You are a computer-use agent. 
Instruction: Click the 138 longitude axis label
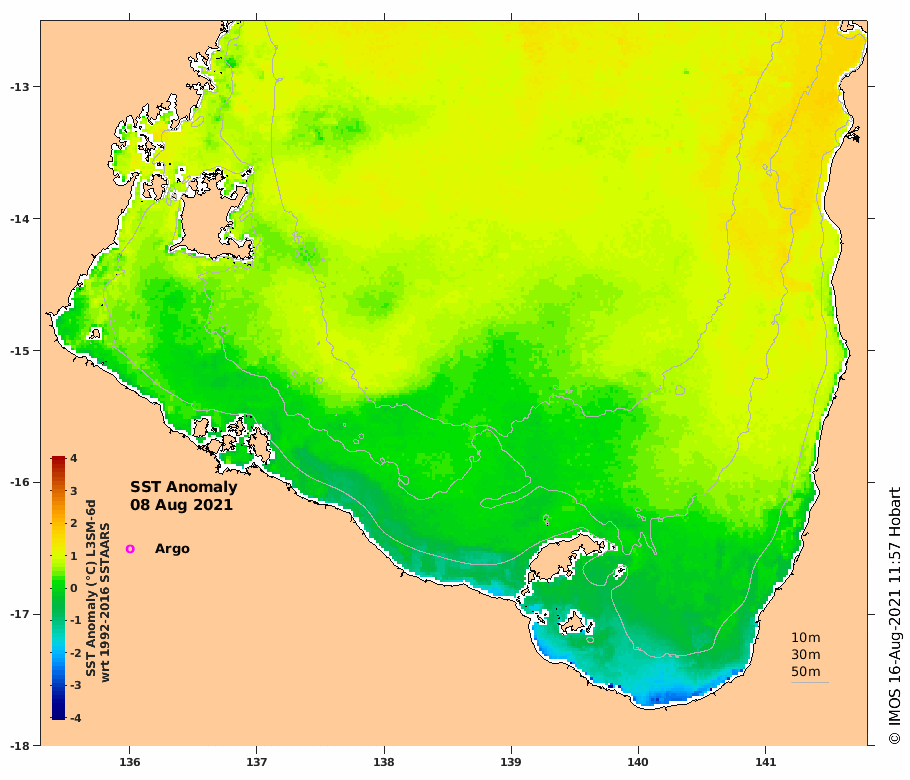384,762
